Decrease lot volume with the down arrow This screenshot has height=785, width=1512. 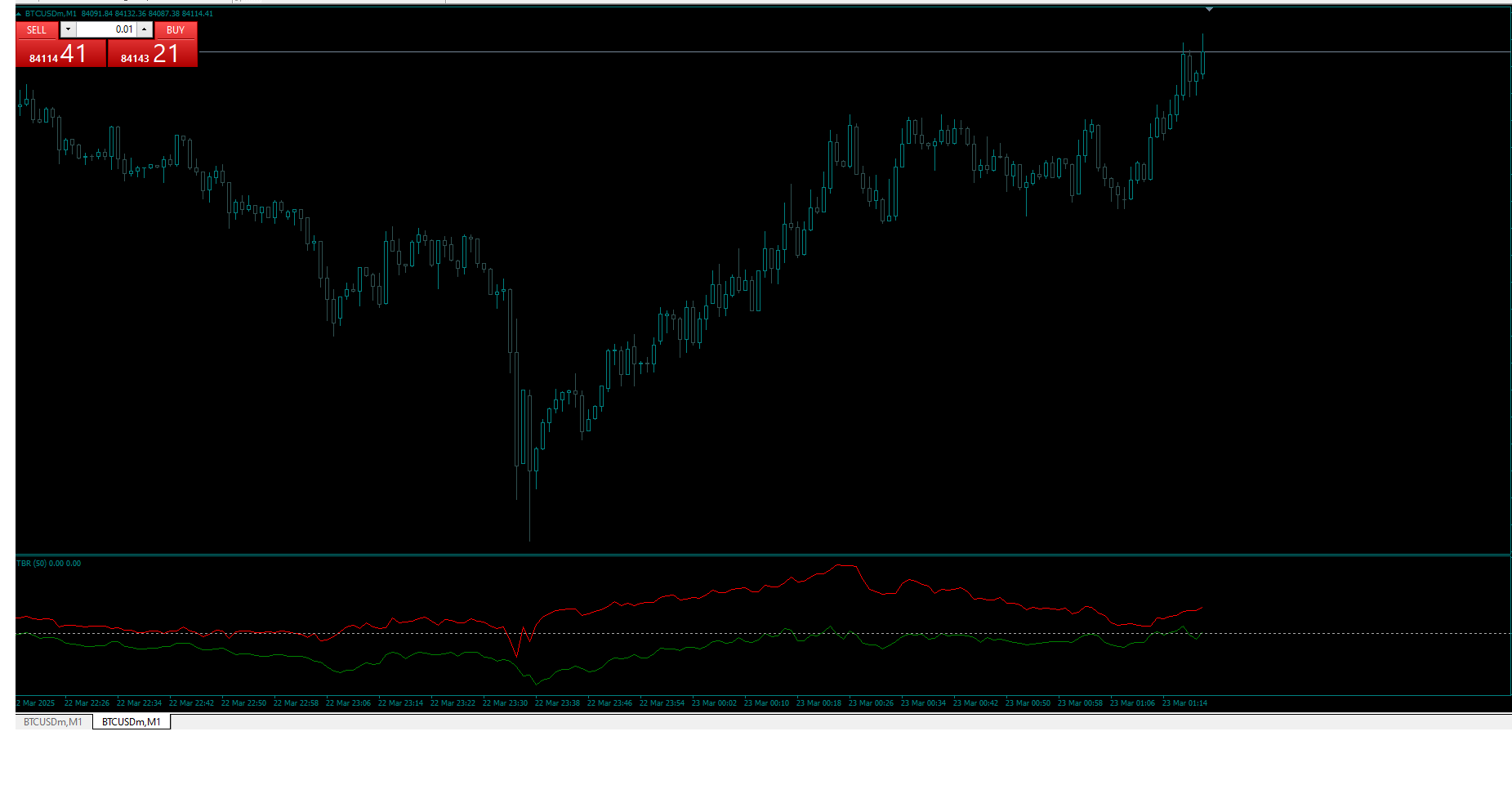(68, 29)
